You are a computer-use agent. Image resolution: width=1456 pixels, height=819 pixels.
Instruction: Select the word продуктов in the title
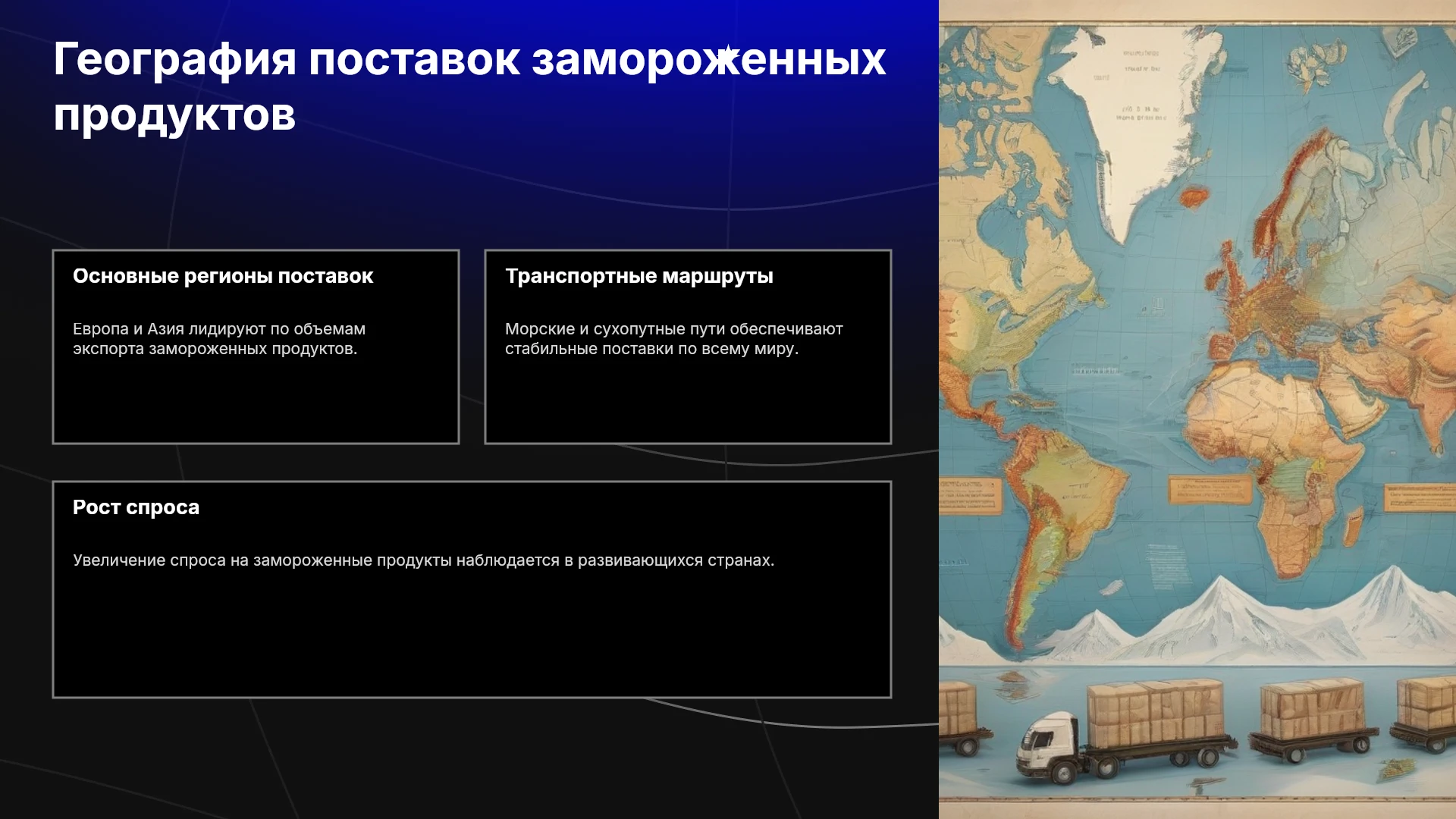click(174, 115)
